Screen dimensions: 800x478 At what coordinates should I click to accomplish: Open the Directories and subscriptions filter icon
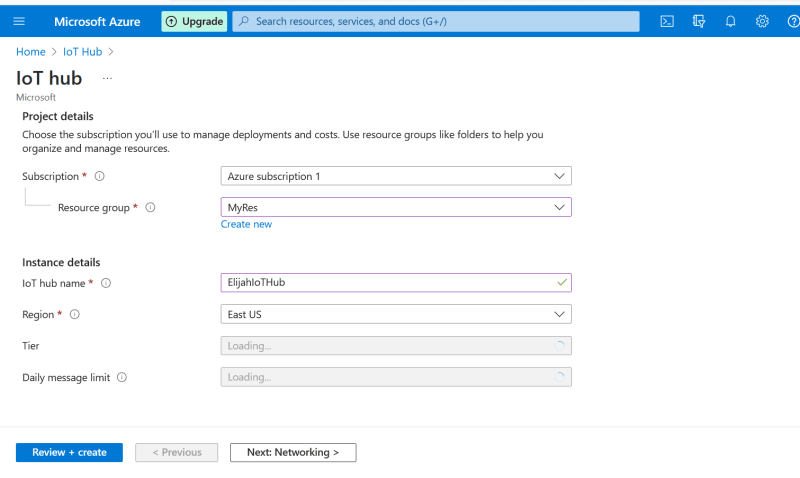tap(698, 21)
